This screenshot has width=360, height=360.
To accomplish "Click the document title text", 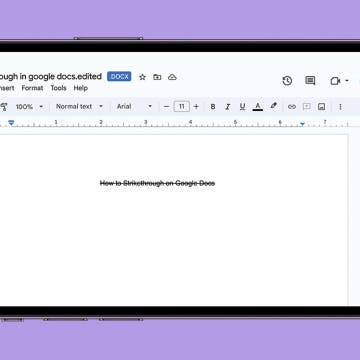I will pos(51,77).
